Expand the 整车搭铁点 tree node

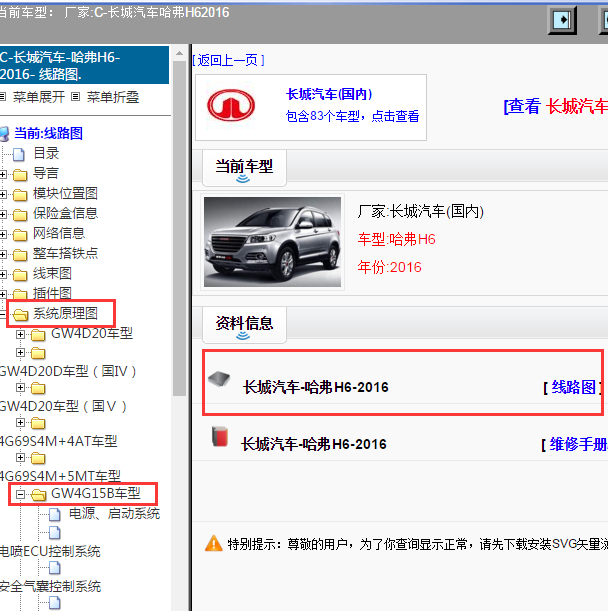tap(3, 254)
